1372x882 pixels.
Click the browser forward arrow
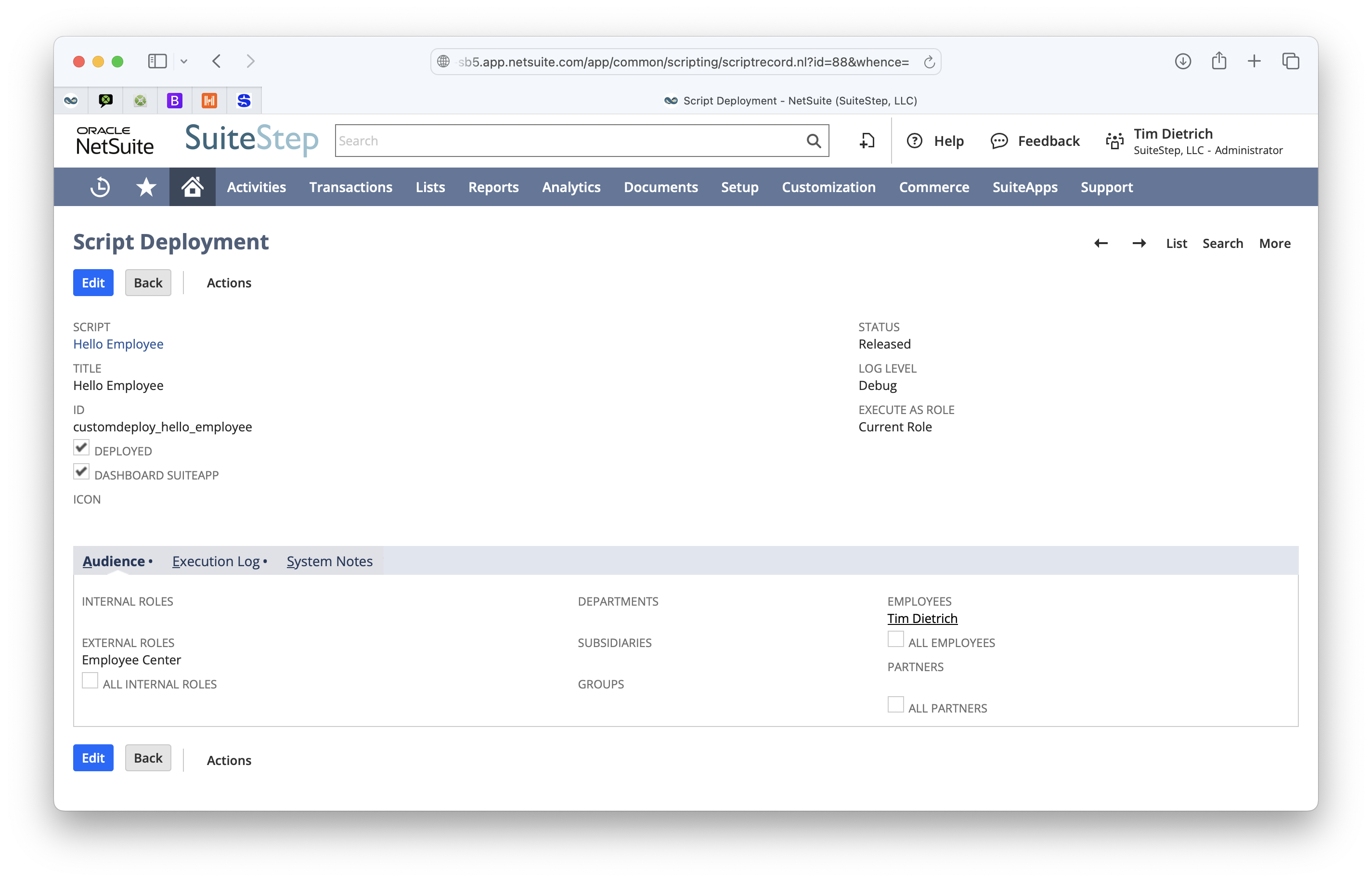pyautogui.click(x=250, y=61)
